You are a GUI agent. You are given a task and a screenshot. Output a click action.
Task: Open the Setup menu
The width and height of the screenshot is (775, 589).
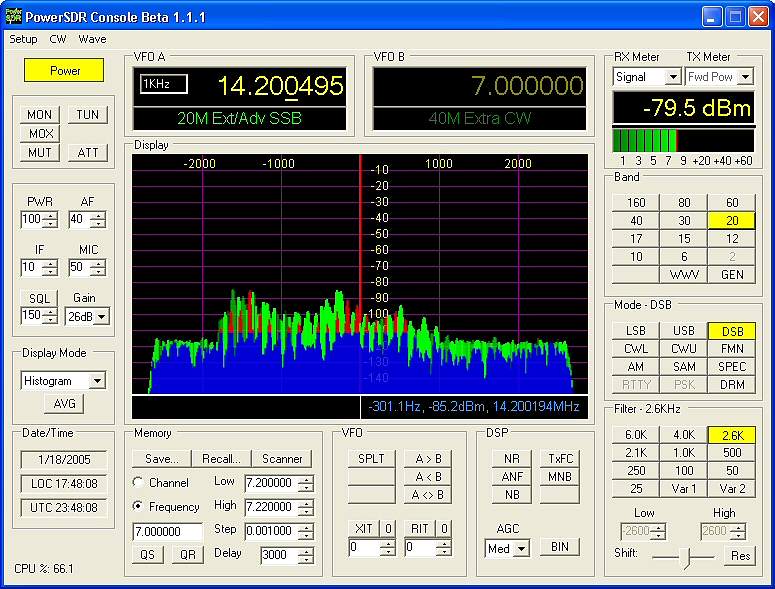click(23, 39)
